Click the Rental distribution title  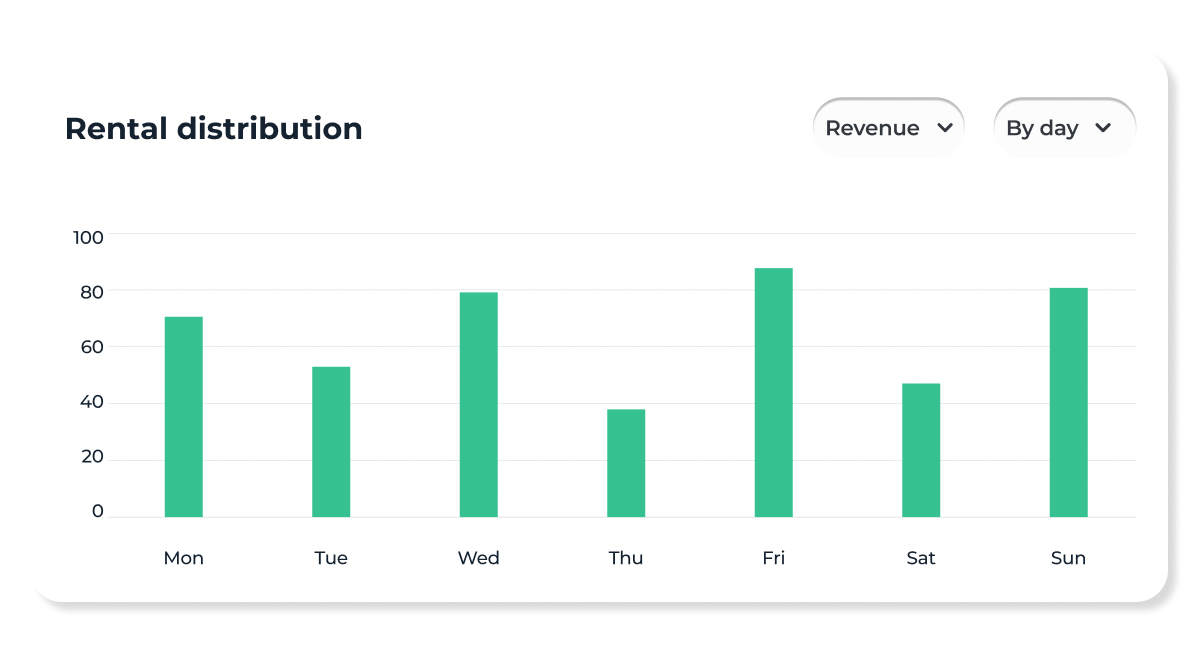[214, 128]
